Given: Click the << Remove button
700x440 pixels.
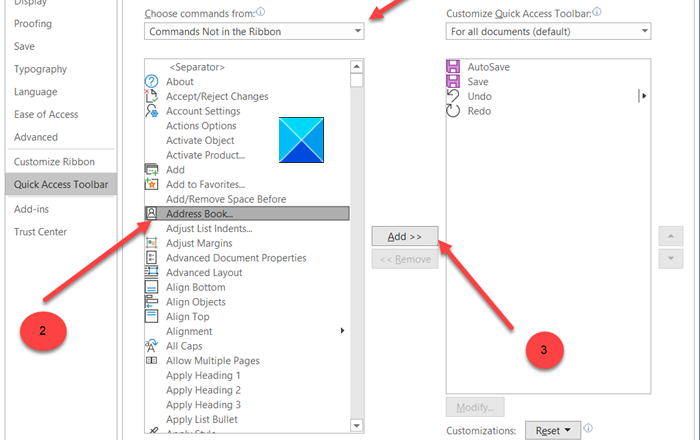Looking at the screenshot, I should click(405, 259).
